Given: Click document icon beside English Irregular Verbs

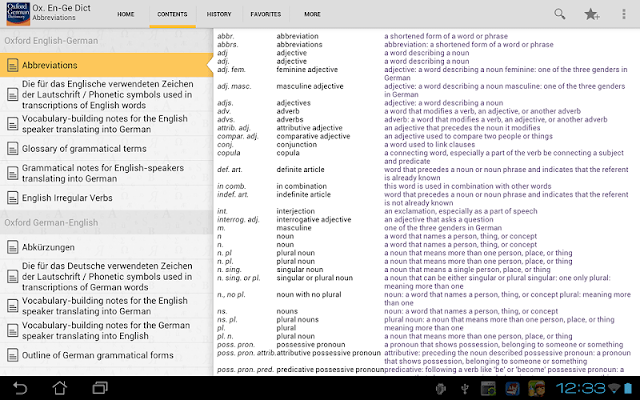Looking at the screenshot, I should click(13, 198).
